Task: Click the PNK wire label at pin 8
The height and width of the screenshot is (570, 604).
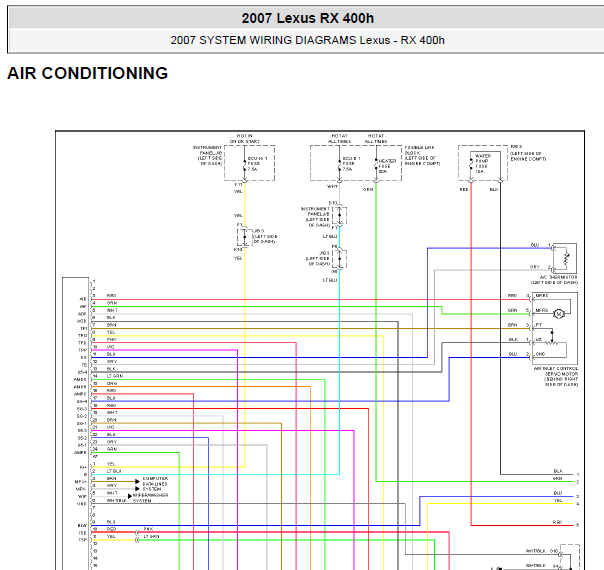Action: pyautogui.click(x=112, y=339)
